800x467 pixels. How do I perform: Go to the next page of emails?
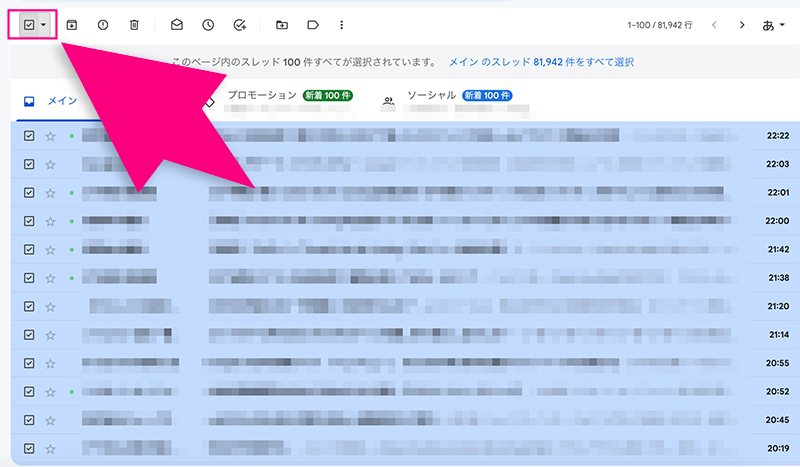pos(742,24)
